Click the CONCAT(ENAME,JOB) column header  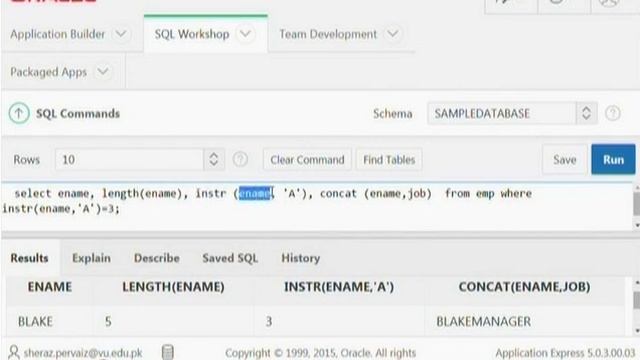point(524,287)
